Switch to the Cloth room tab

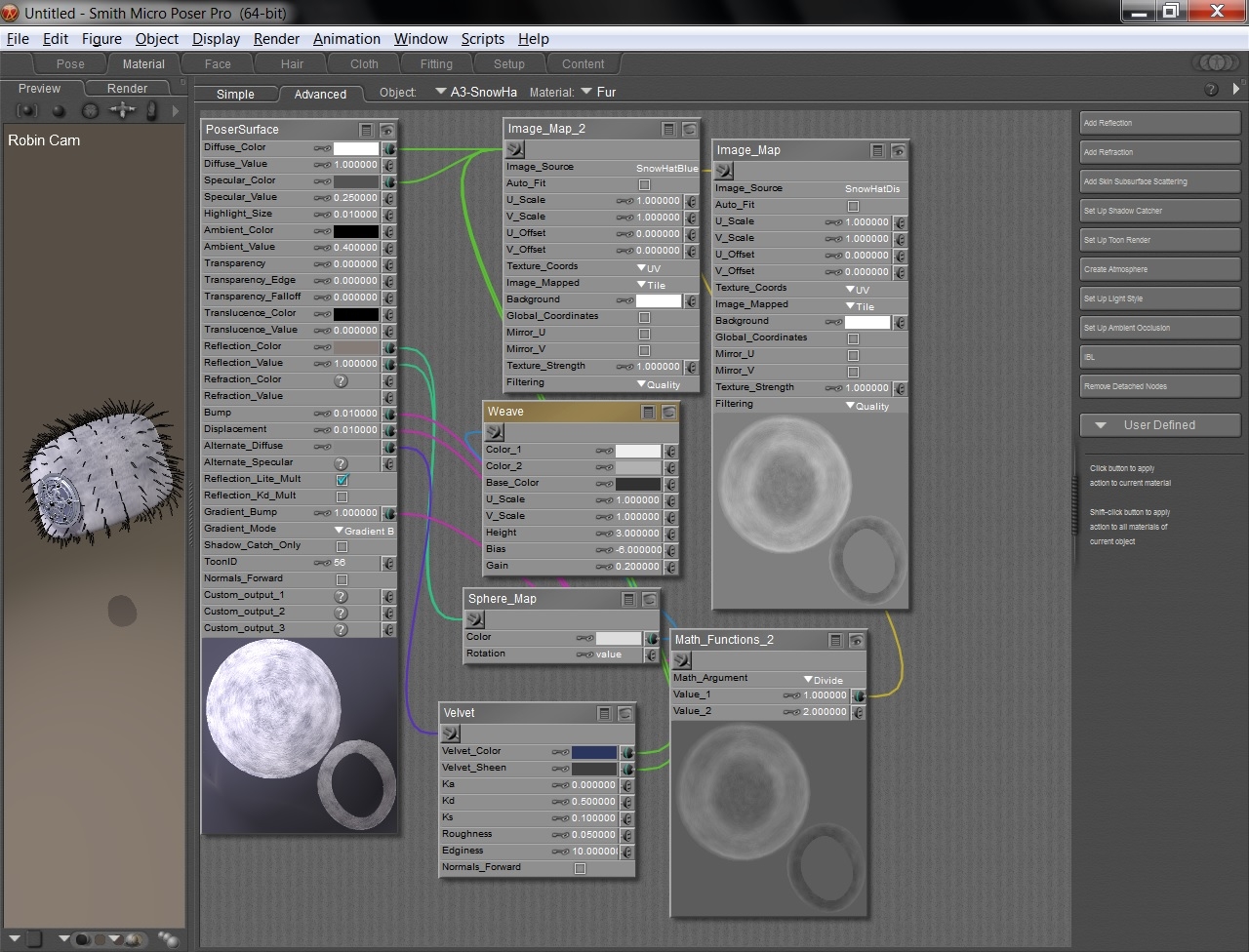[x=364, y=64]
